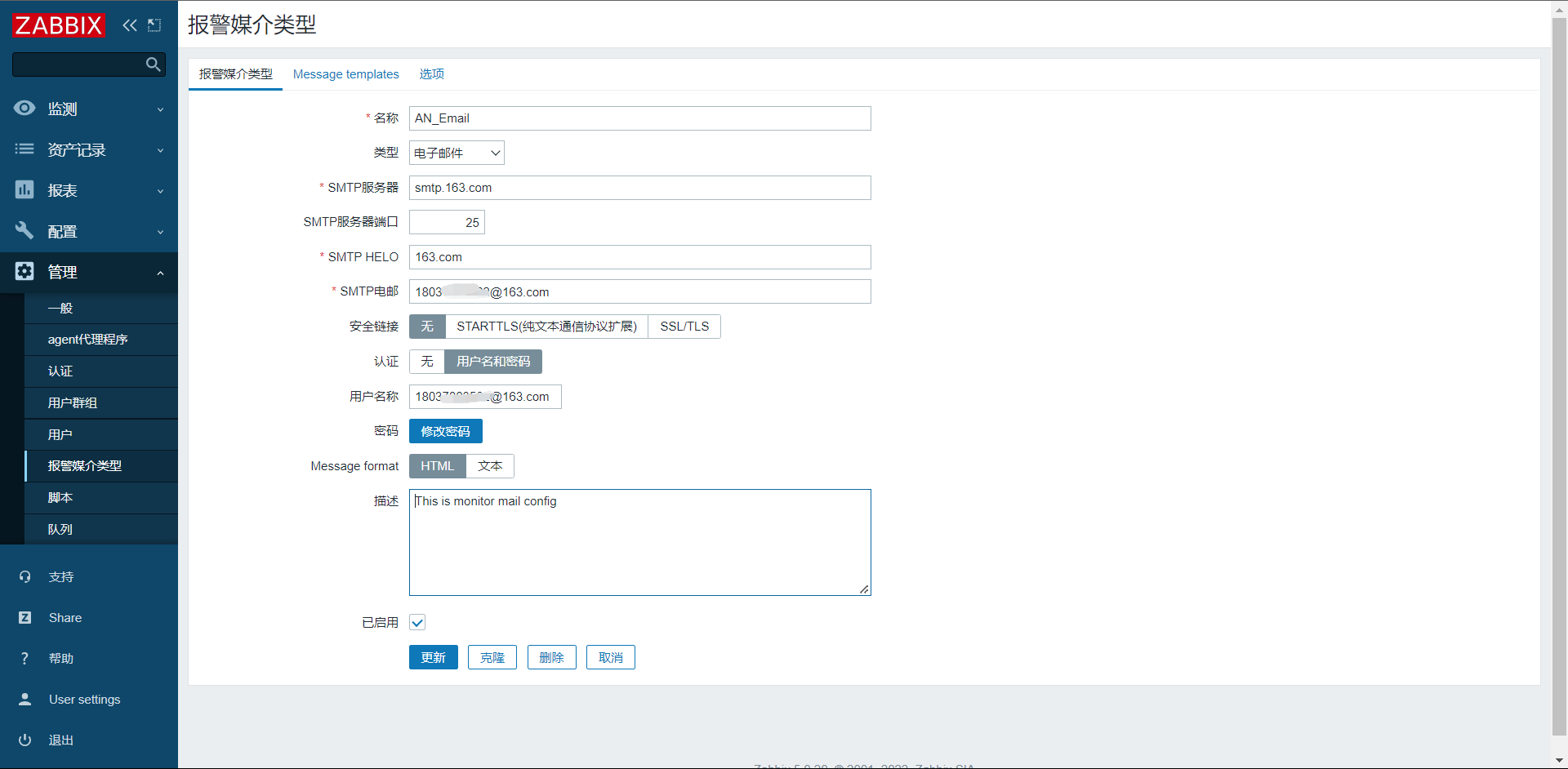Click scrollbar down arrow
The width and height of the screenshot is (1568, 769).
pyautogui.click(x=1559, y=761)
